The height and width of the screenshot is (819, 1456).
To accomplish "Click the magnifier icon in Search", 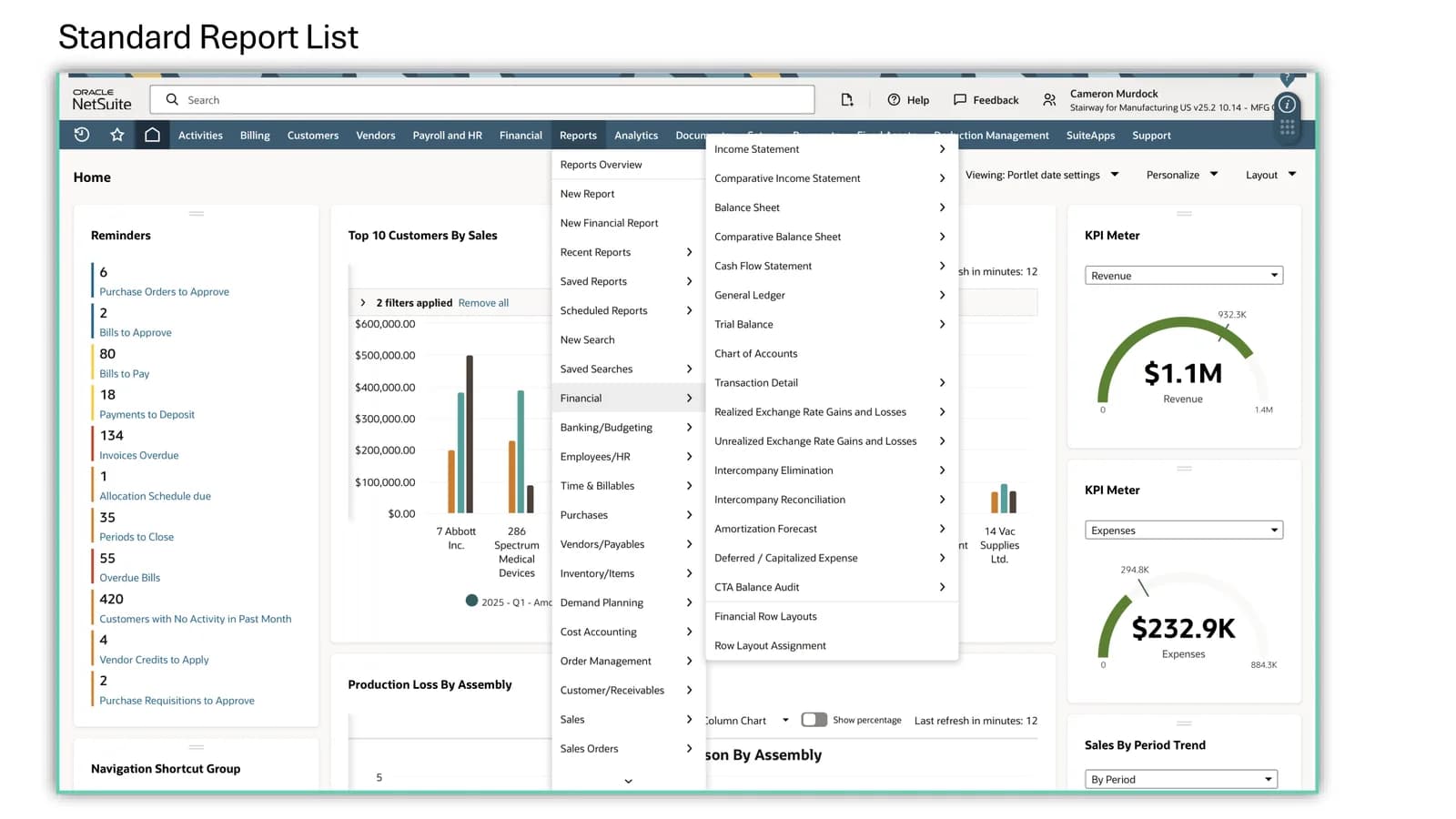I will [172, 99].
